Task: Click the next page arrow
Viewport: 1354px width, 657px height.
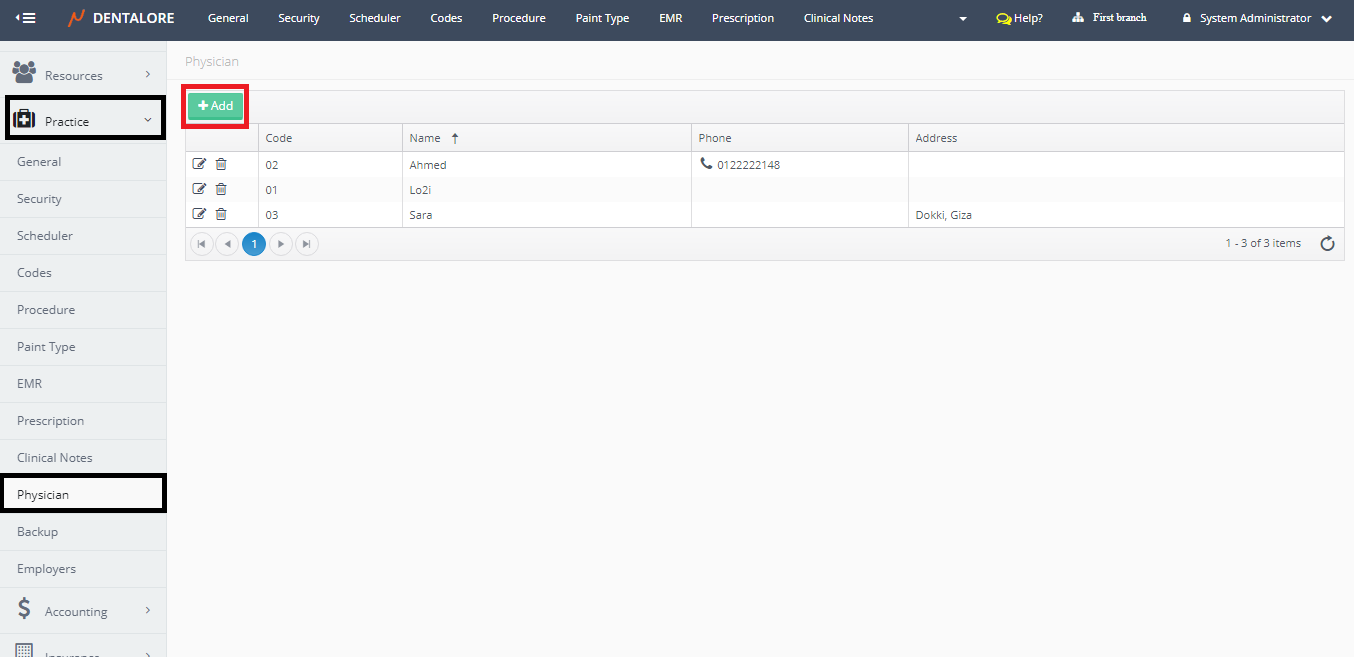Action: click(281, 244)
